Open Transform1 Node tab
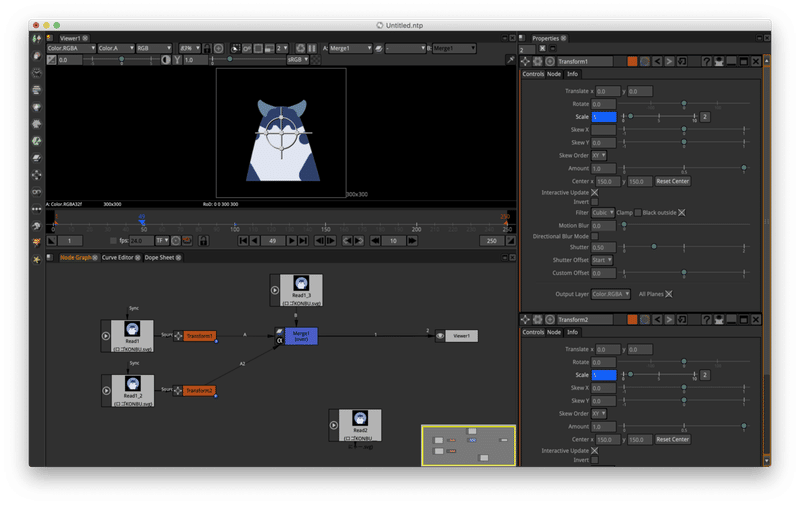The width and height of the screenshot is (800, 505). click(554, 74)
